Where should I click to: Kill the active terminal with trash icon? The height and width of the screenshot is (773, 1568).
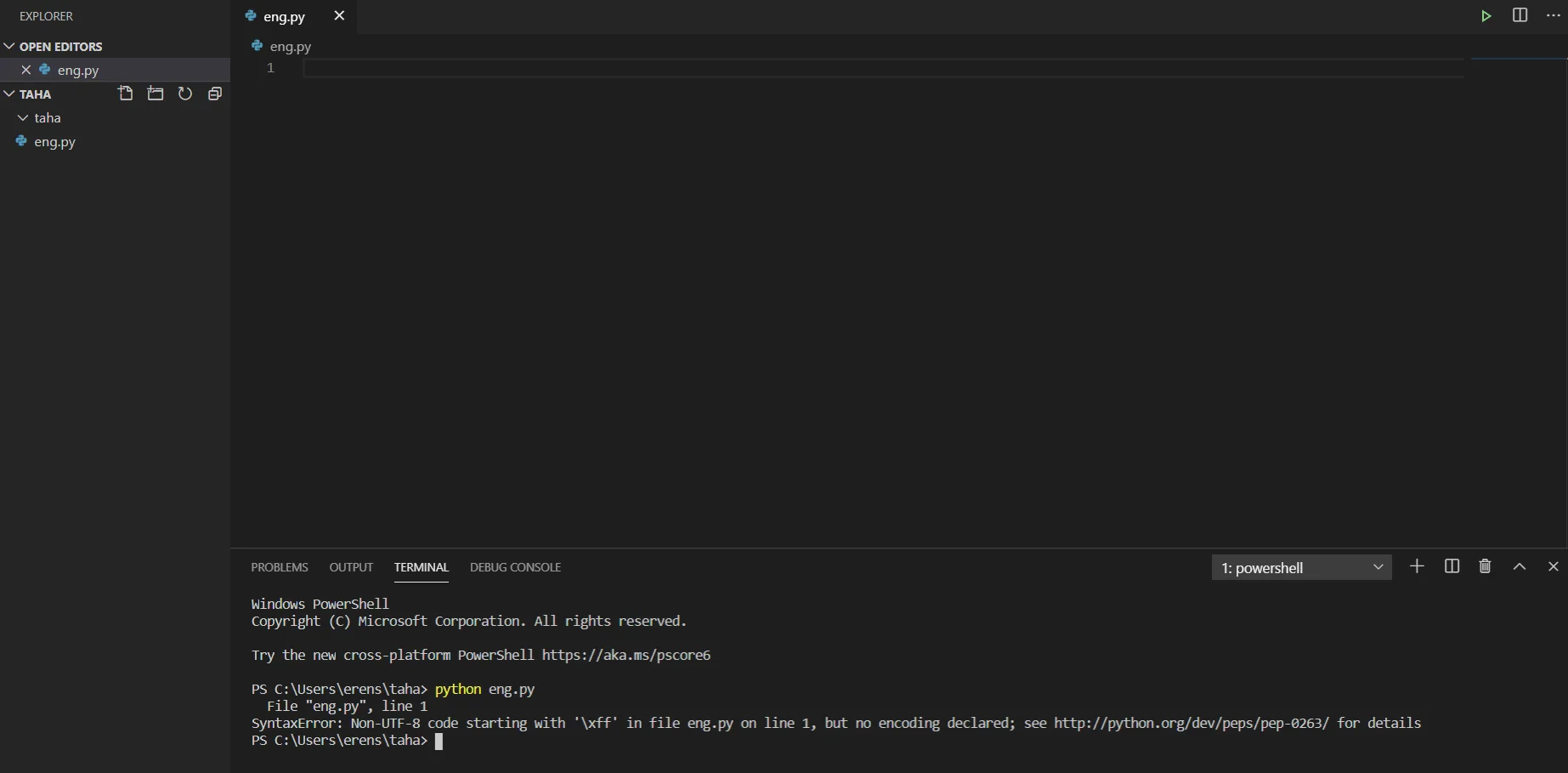point(1485,566)
